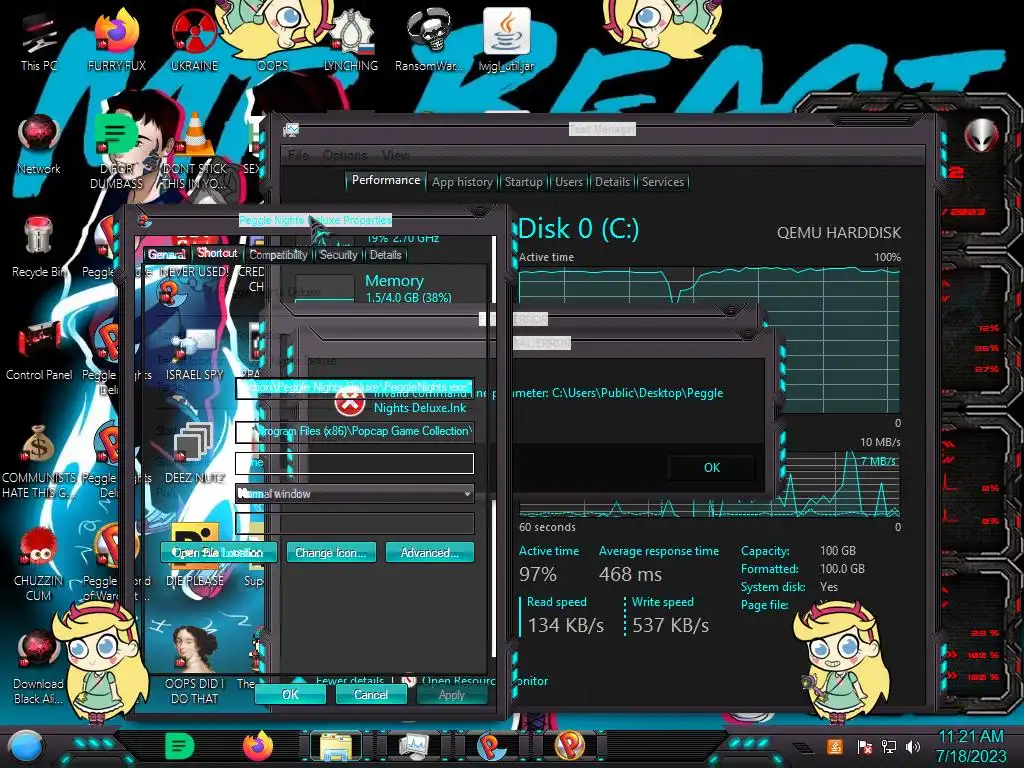Image resolution: width=1024 pixels, height=768 pixels.
Task: Switch to the second Peggle taskbar button
Action: 569,746
